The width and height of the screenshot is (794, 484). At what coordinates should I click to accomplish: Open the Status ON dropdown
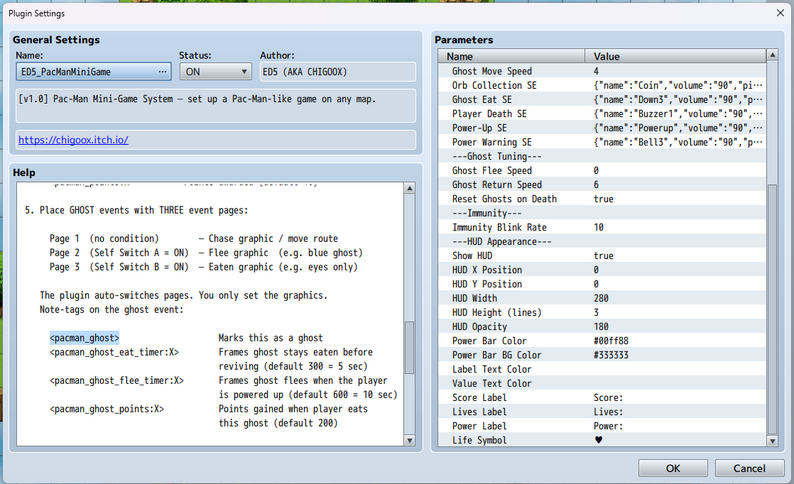215,72
